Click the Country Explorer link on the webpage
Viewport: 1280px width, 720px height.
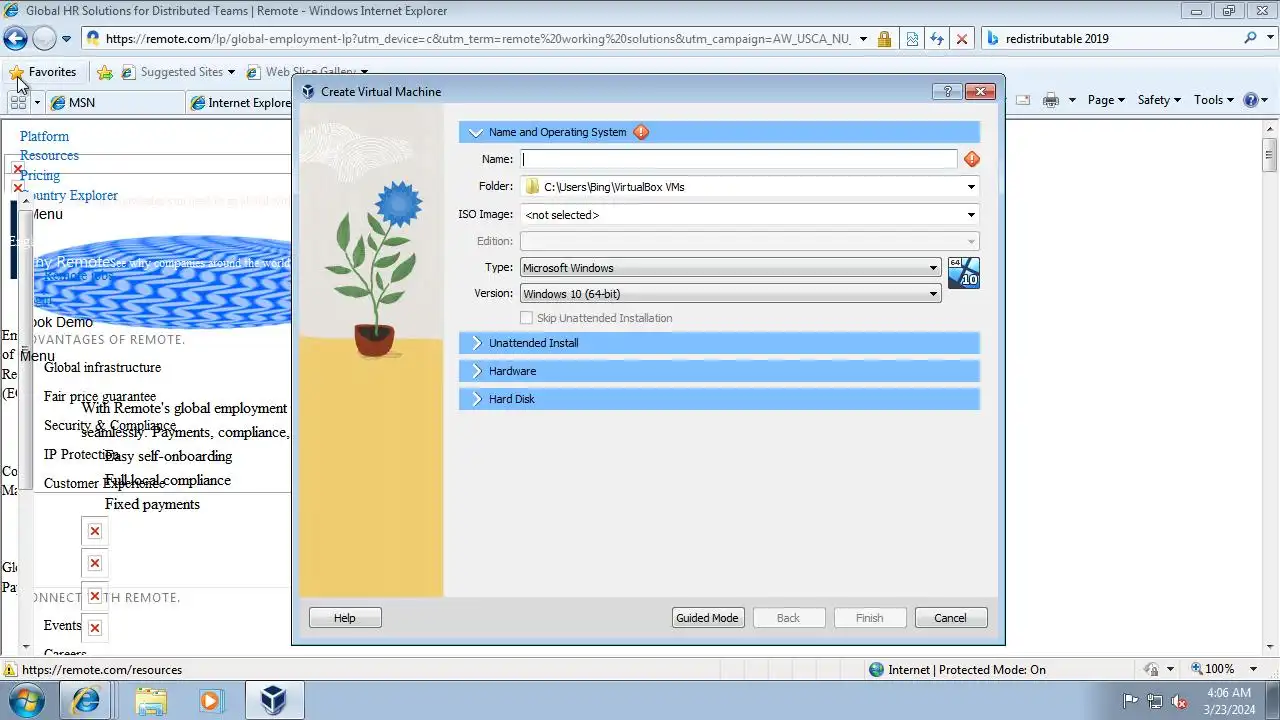coord(69,195)
